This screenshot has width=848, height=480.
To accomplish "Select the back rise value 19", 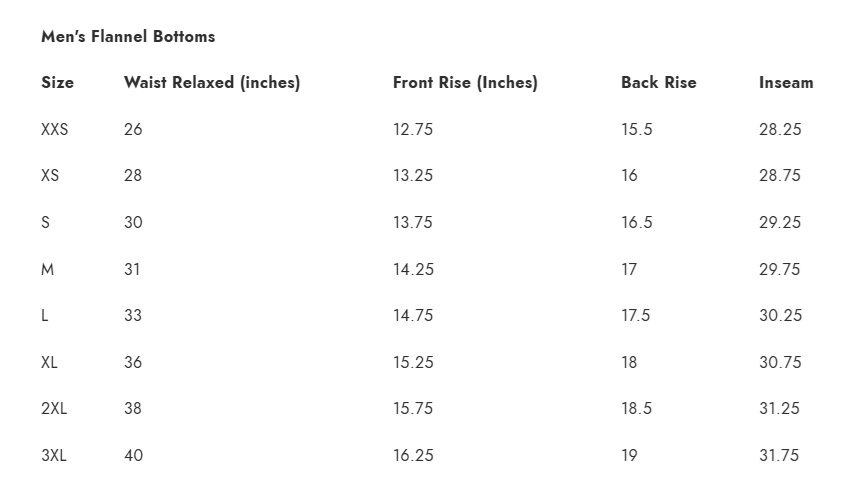I will point(629,455).
